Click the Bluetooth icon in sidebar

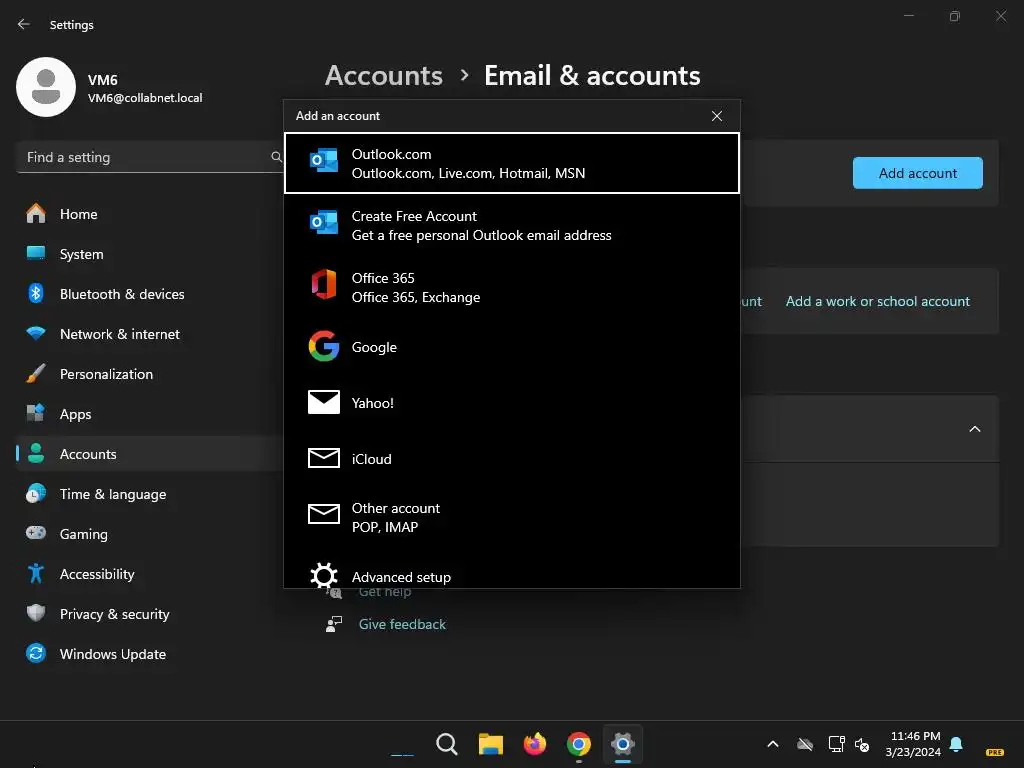36,293
